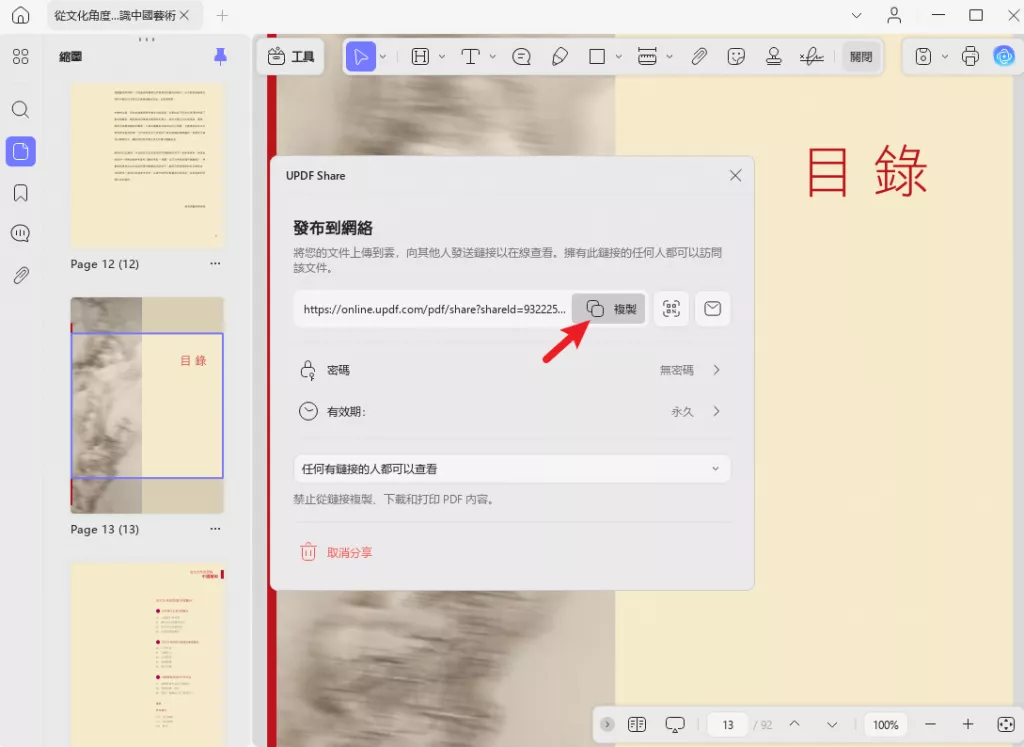Click the 關閉 close toolbar button
Image resolution: width=1024 pixels, height=747 pixels.
(x=861, y=57)
